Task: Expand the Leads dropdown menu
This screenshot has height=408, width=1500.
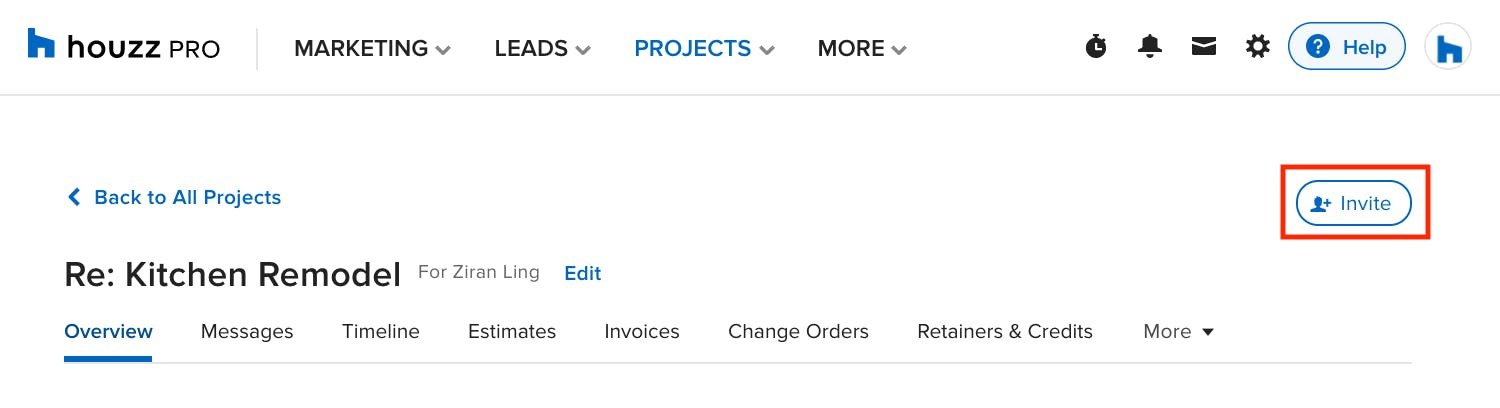Action: click(x=542, y=48)
